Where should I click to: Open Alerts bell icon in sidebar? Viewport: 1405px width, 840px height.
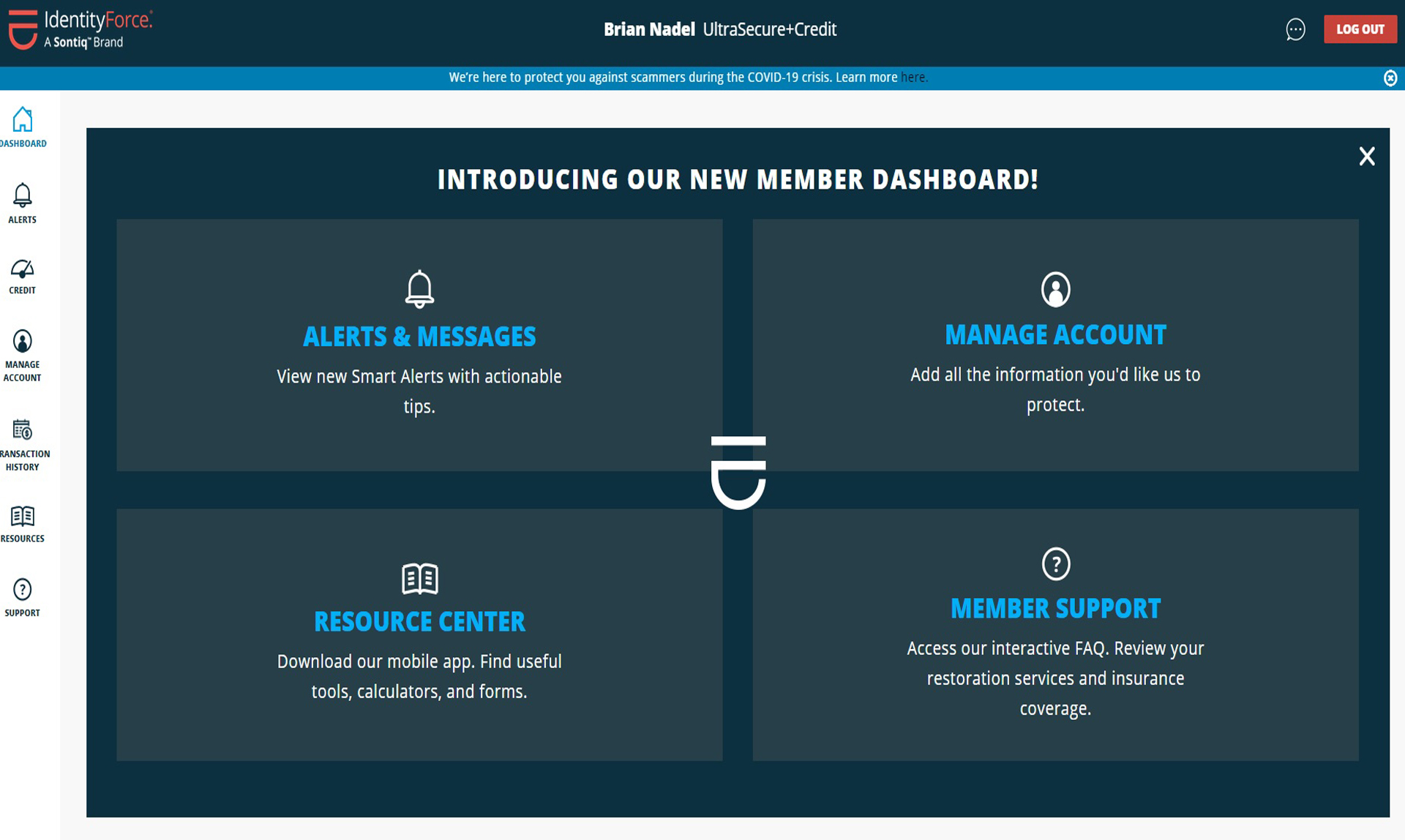23,195
